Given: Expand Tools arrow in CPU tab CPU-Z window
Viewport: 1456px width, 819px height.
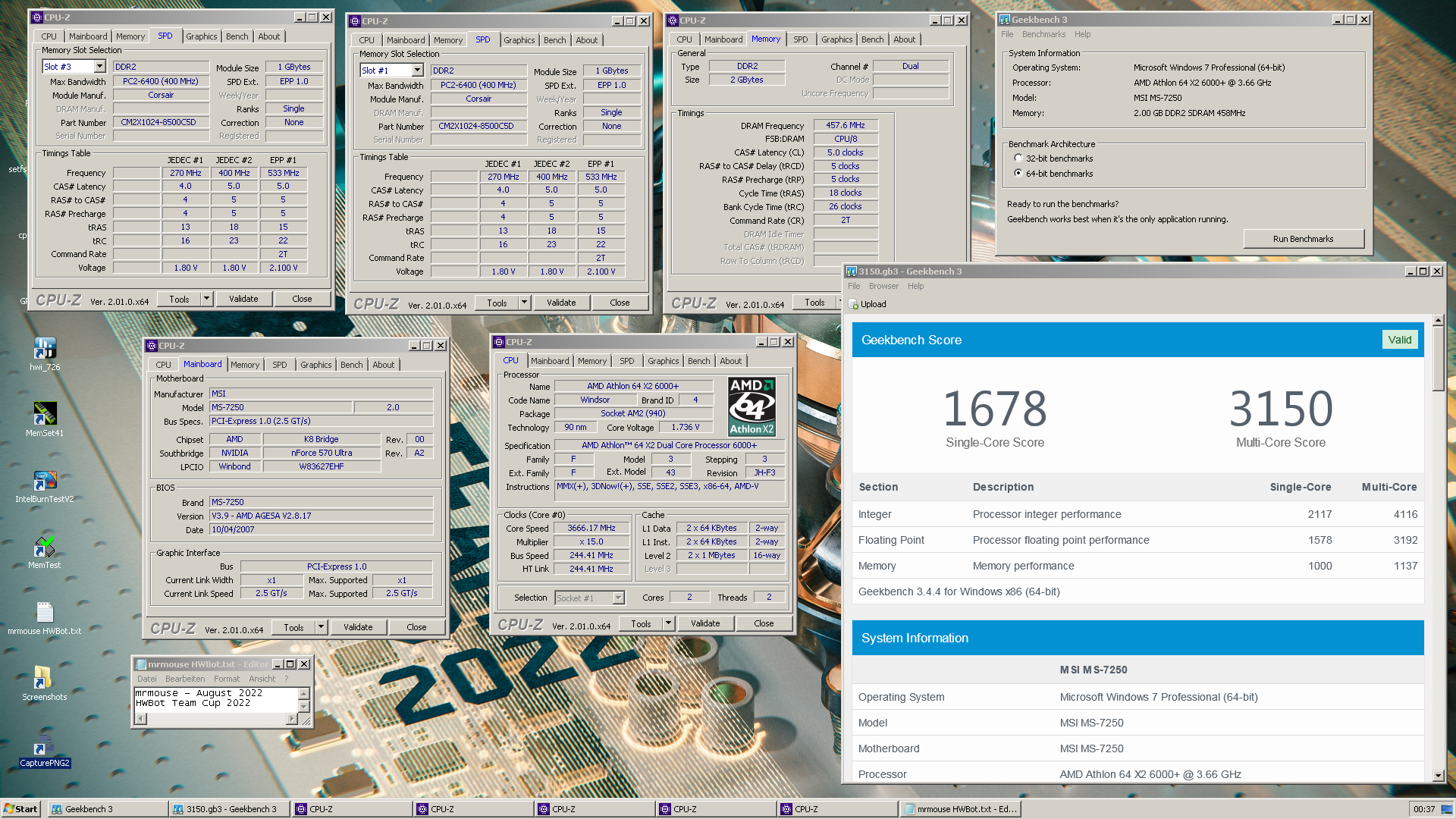Looking at the screenshot, I should [x=668, y=623].
